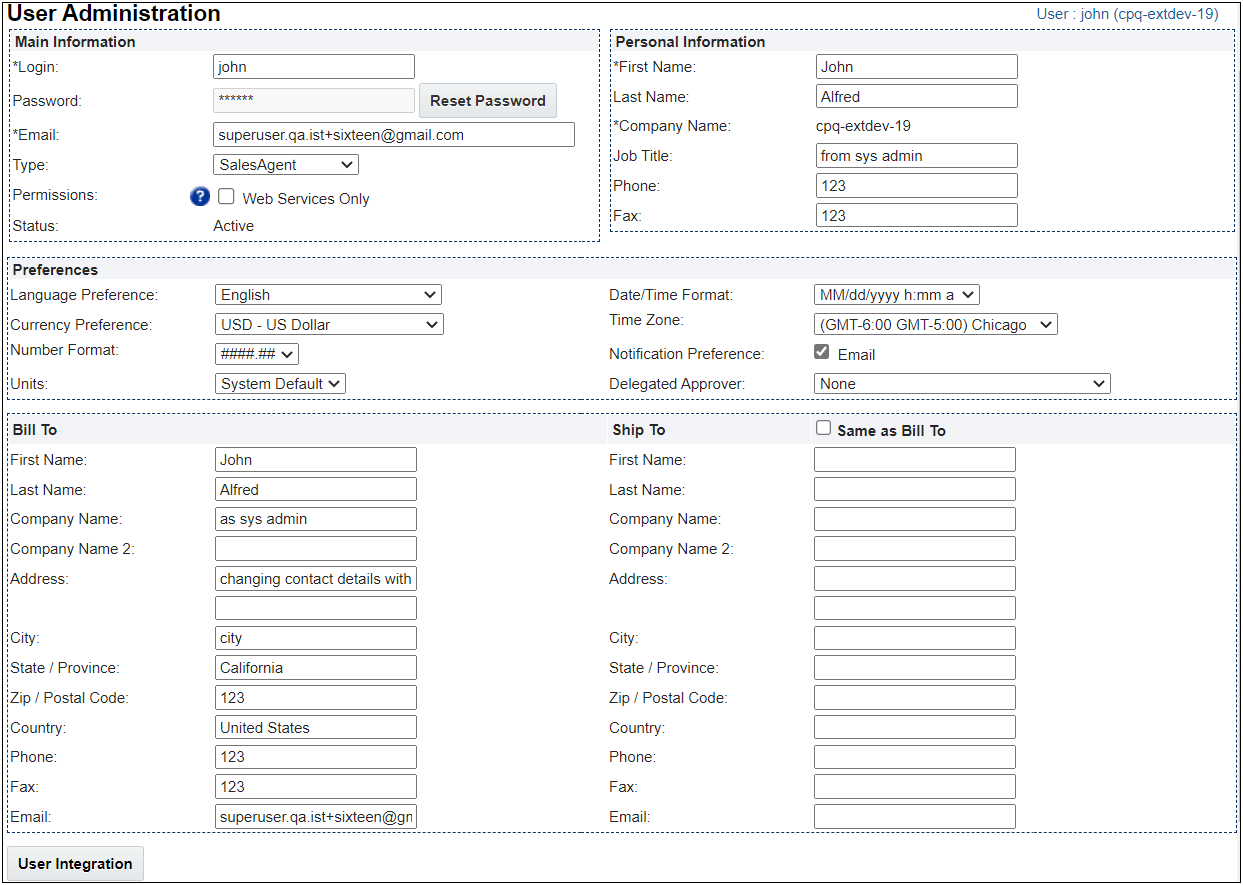Uncheck the Email notification preference checkbox

822,352
